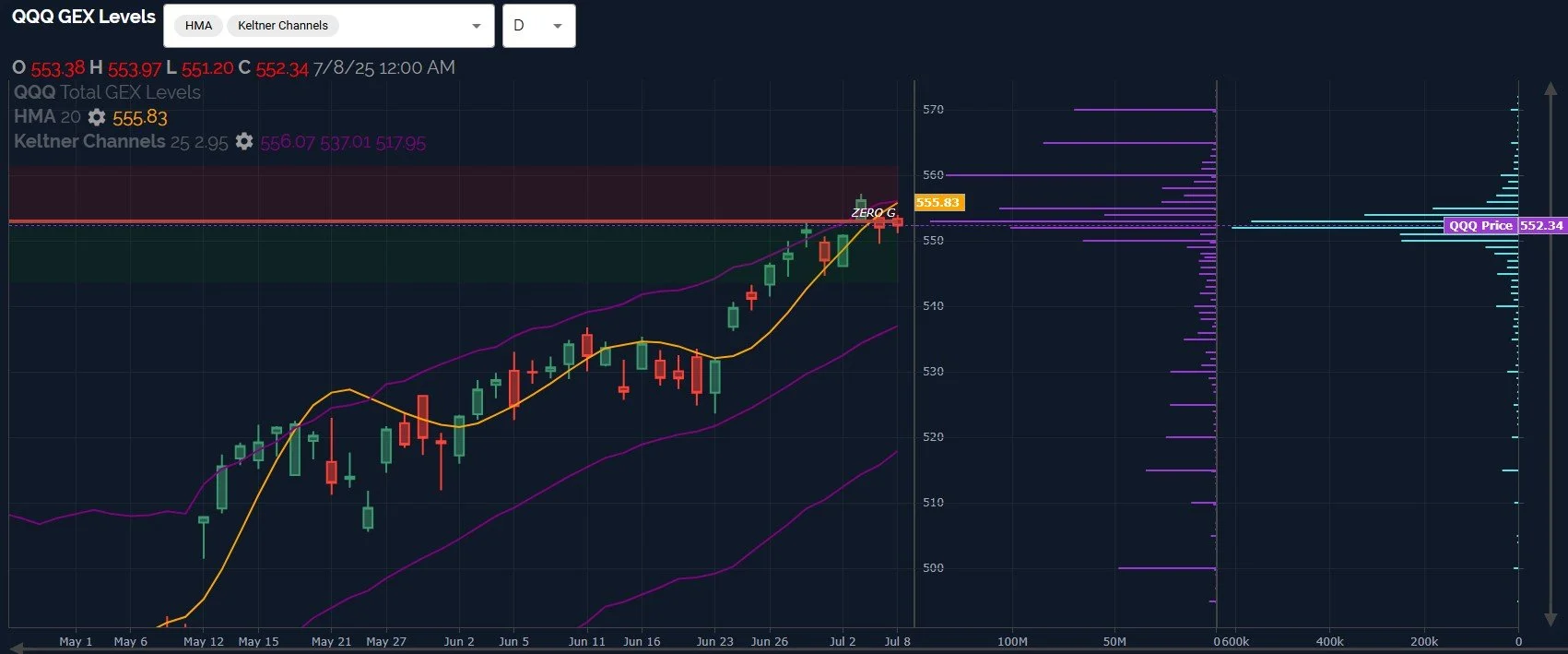Click the Jul 2 date label
This screenshot has height=654, width=1568.
pyautogui.click(x=843, y=641)
